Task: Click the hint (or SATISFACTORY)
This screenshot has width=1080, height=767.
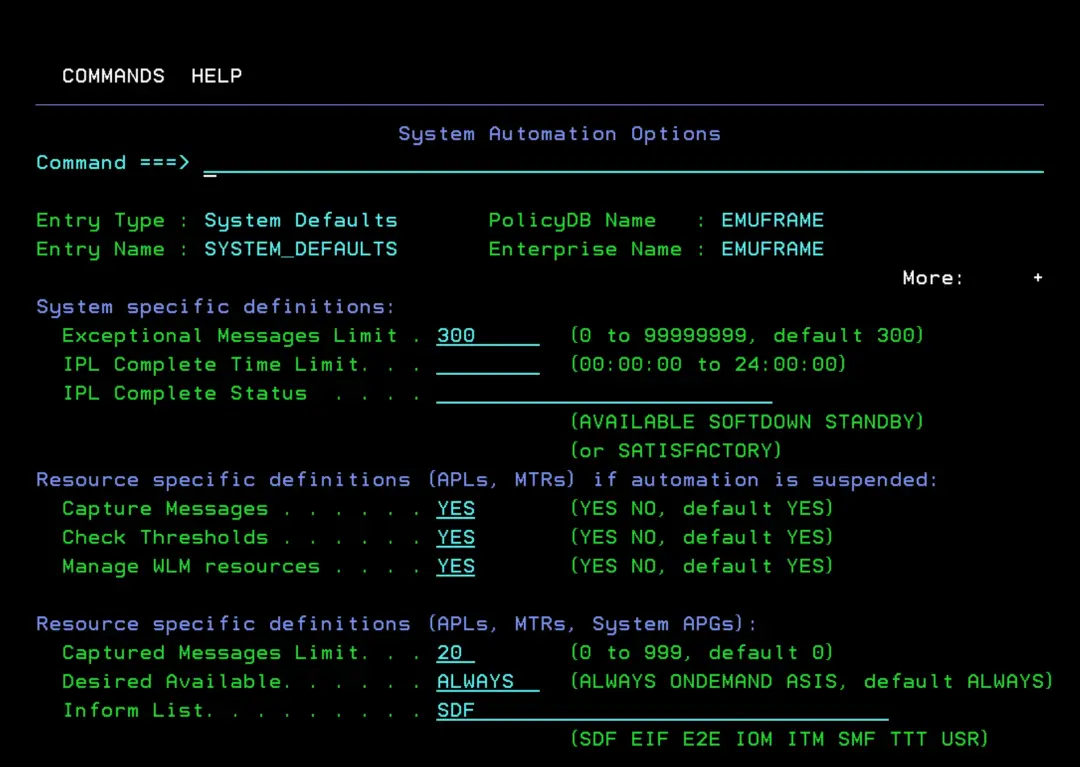Action: pos(676,451)
